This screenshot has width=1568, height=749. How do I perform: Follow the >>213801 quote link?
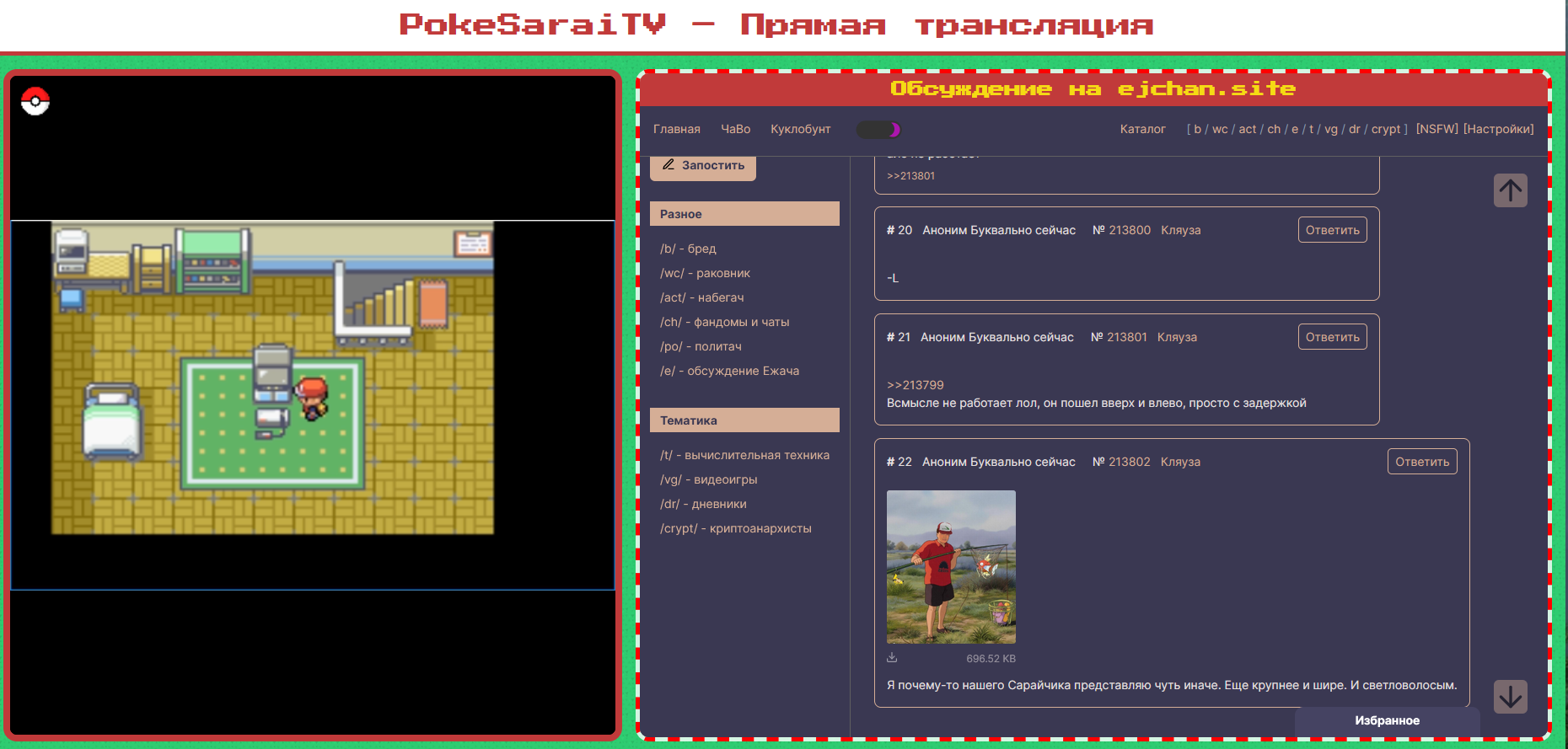tap(910, 176)
